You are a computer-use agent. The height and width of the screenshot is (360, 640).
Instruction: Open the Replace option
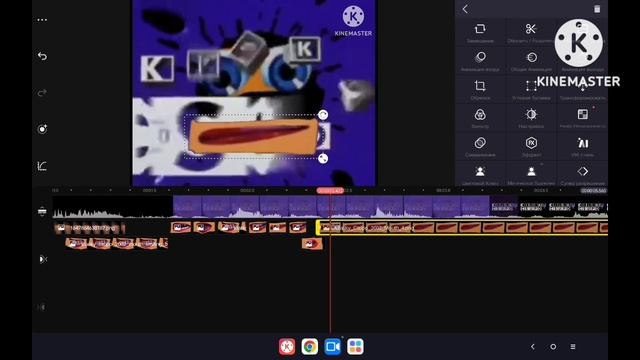pyautogui.click(x=480, y=32)
